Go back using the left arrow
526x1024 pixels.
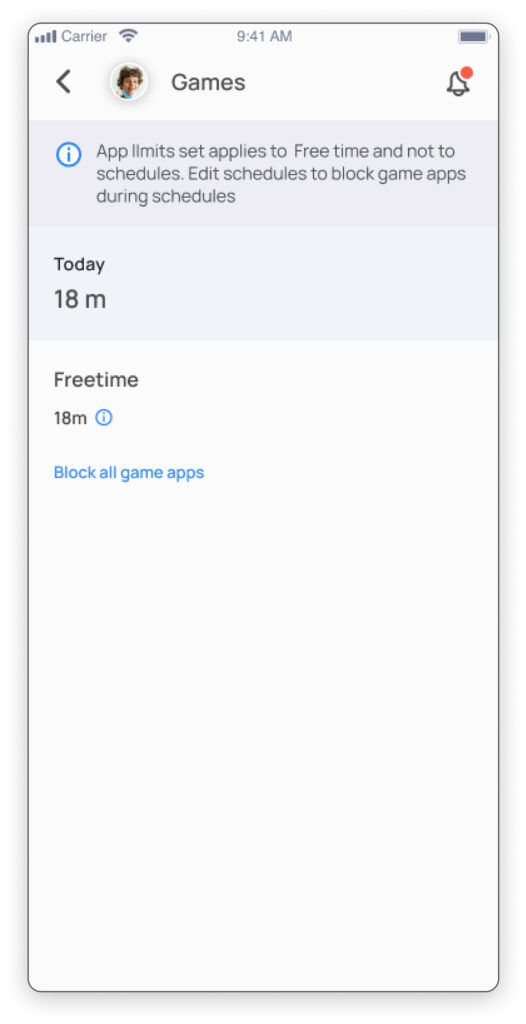(x=63, y=82)
